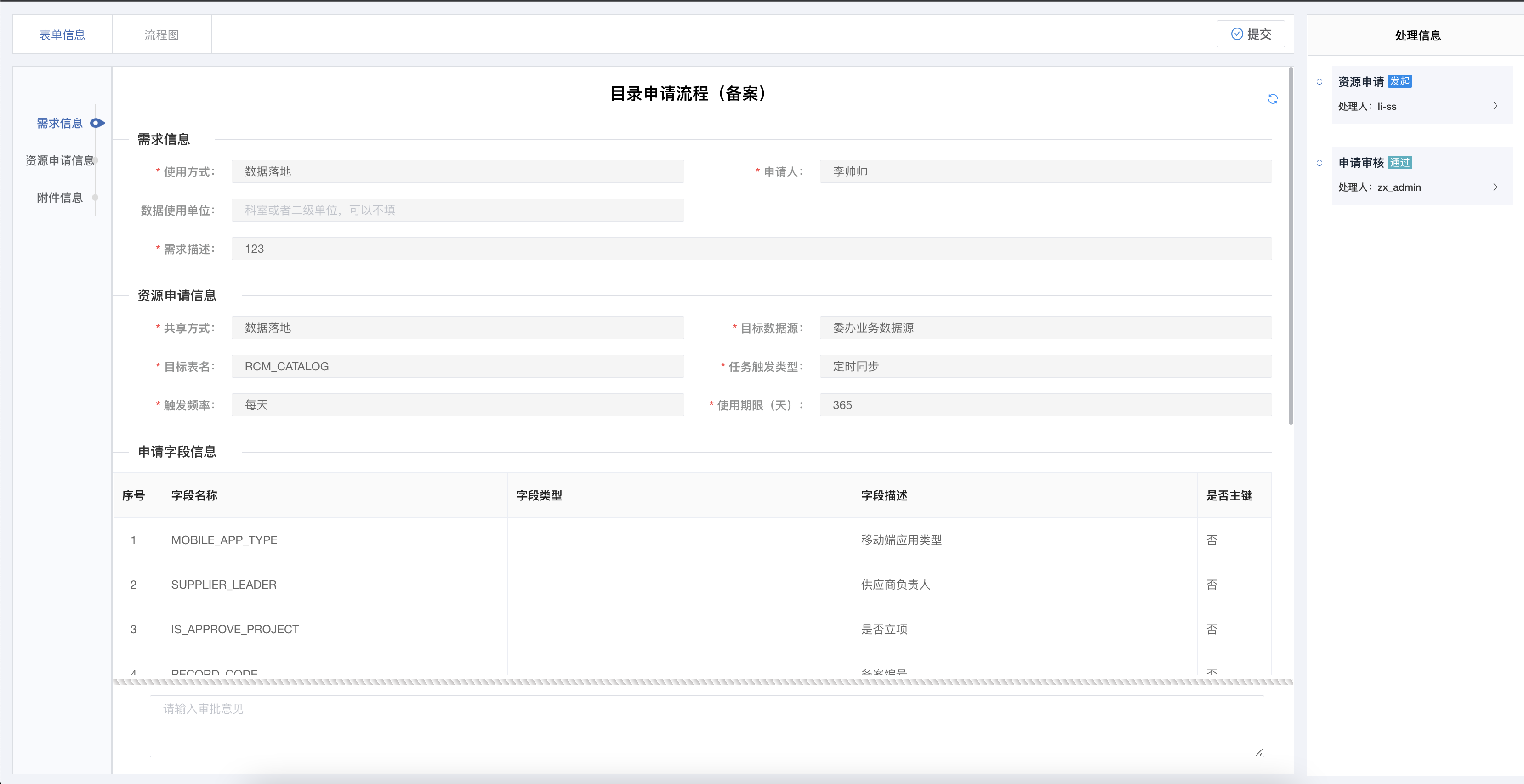This screenshot has width=1524, height=784.
Task: Submit the form with the 提交 button
Action: [1251, 34]
